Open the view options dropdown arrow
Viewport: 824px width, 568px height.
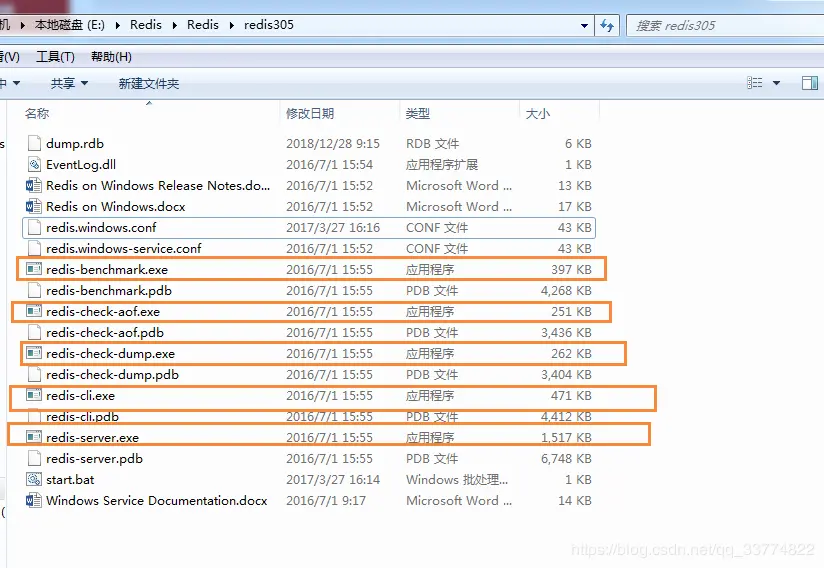(x=776, y=82)
